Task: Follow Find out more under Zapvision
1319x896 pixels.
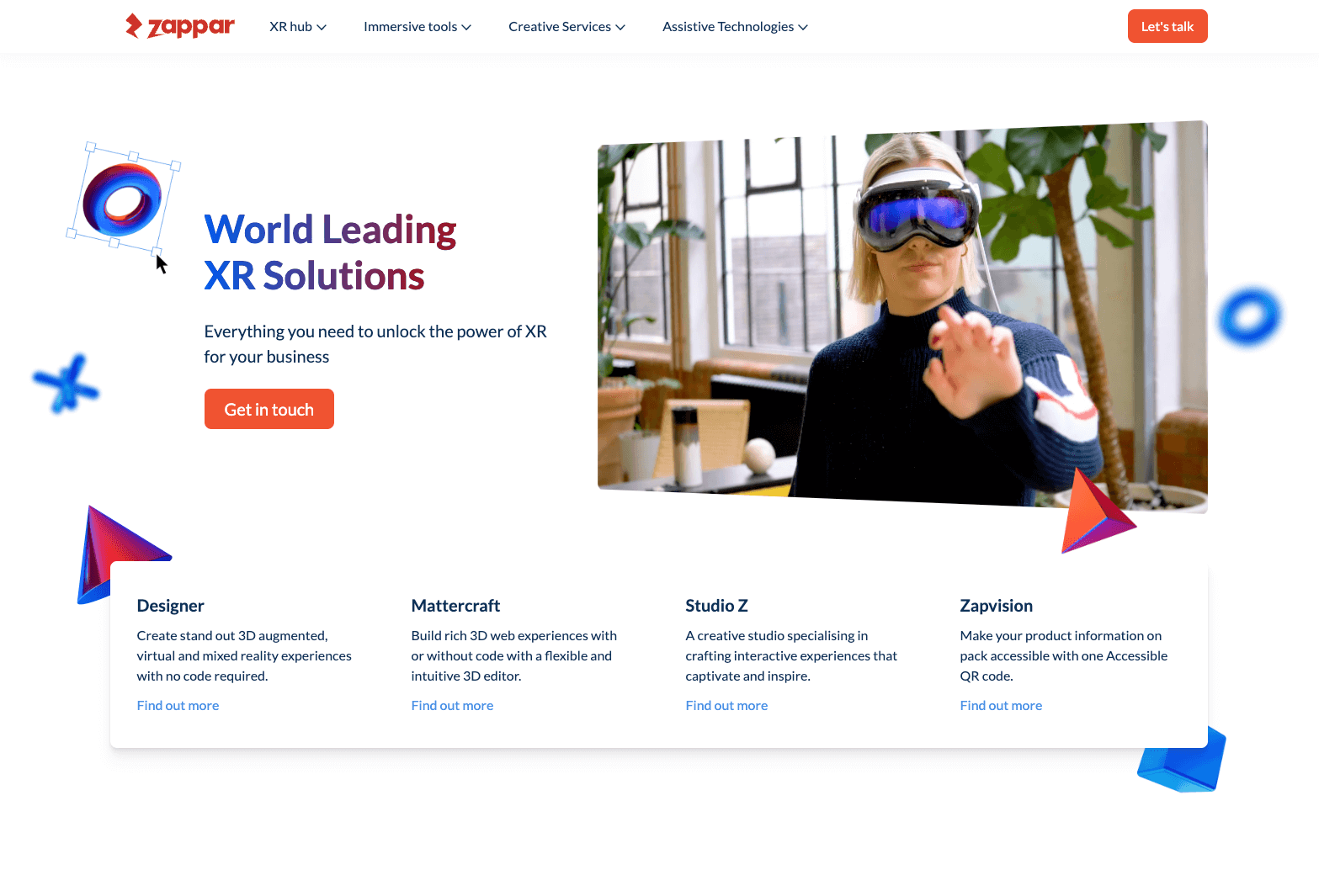Action: pyautogui.click(x=1001, y=705)
